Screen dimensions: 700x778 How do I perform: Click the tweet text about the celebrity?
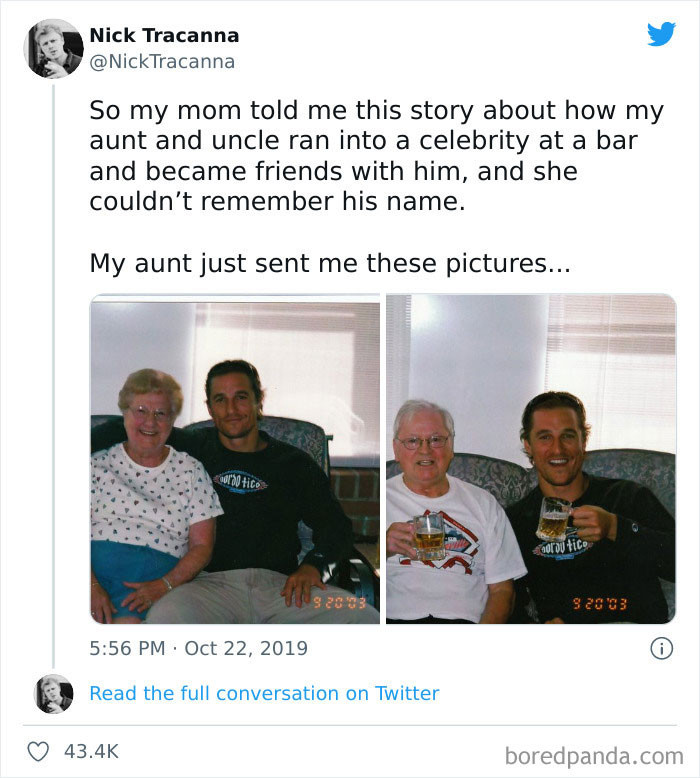pos(376,156)
